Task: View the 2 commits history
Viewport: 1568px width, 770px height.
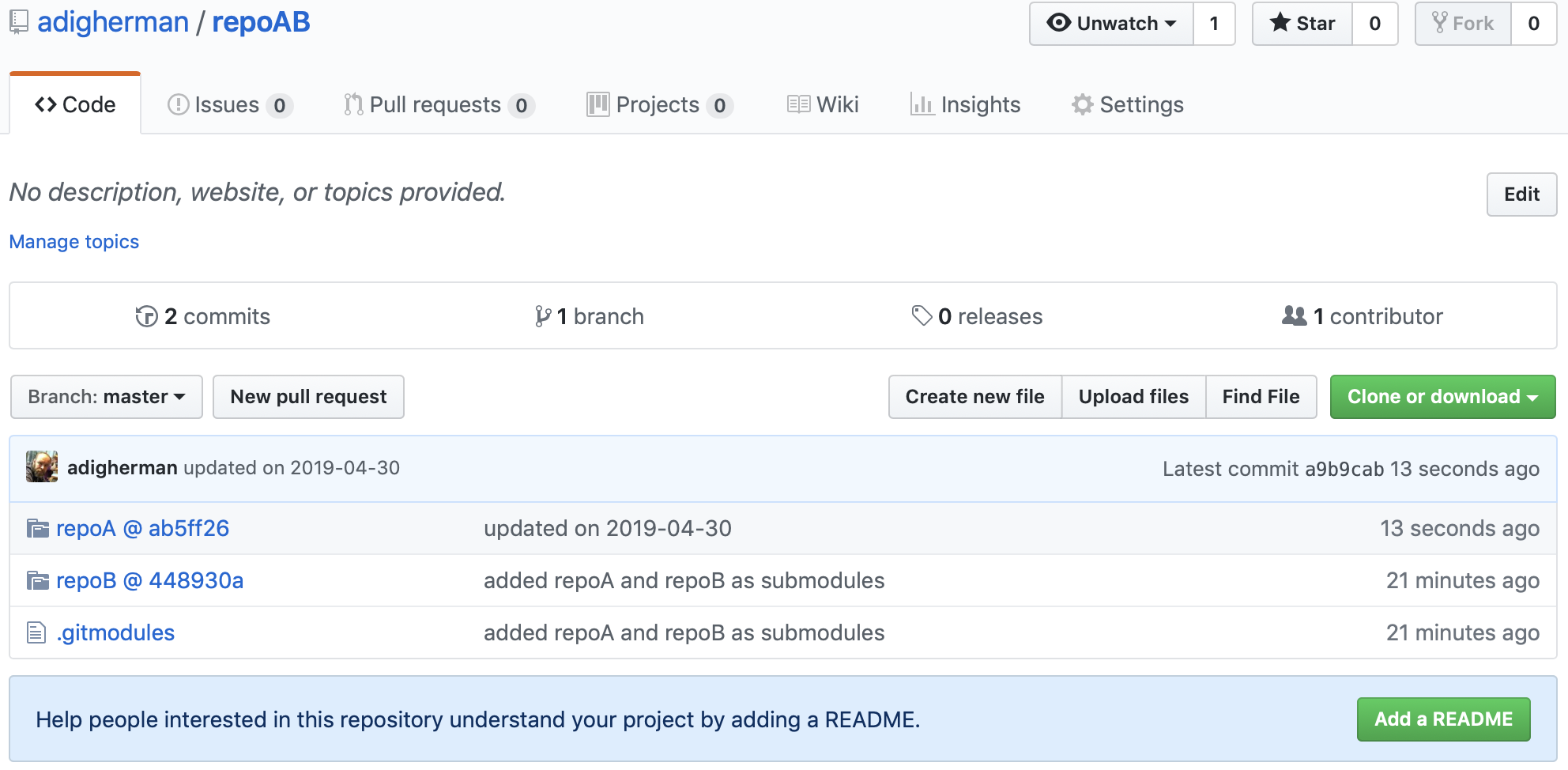Action: (202, 316)
